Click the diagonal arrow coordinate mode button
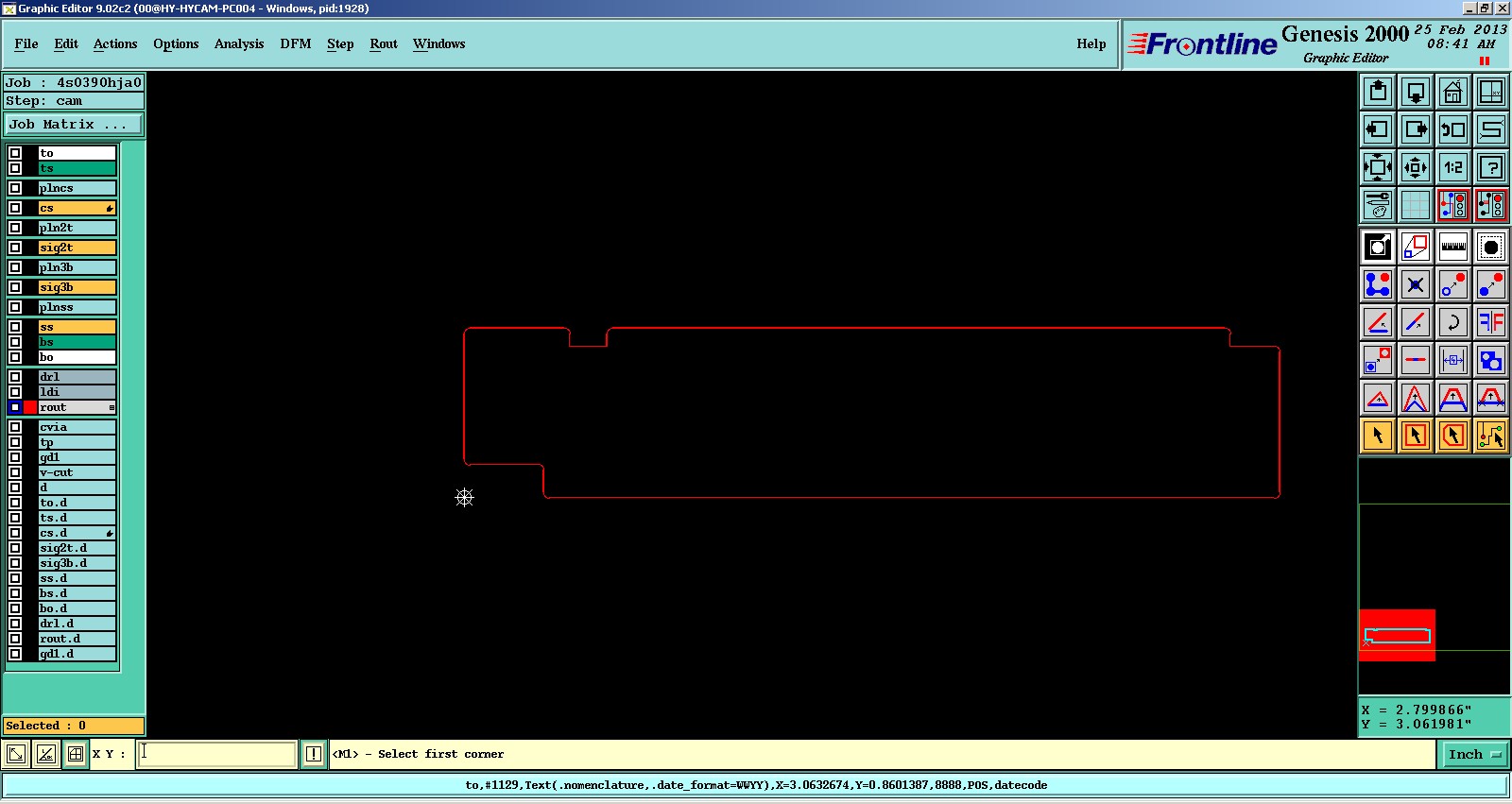 16,754
